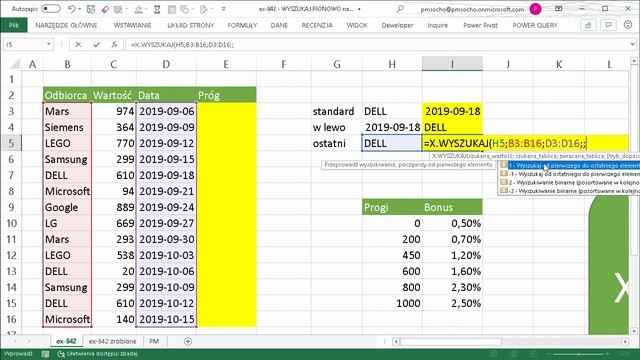Click the Bonus value 2,50%
This screenshot has height=360, width=640.
[x=452, y=303]
